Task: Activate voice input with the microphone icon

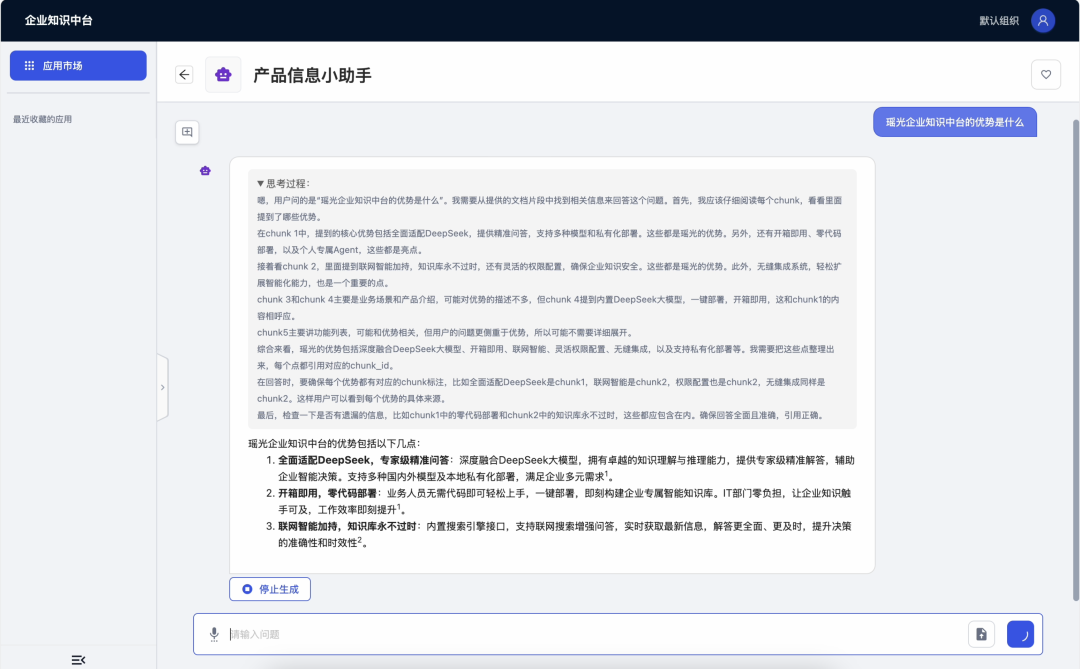Action: (x=214, y=634)
